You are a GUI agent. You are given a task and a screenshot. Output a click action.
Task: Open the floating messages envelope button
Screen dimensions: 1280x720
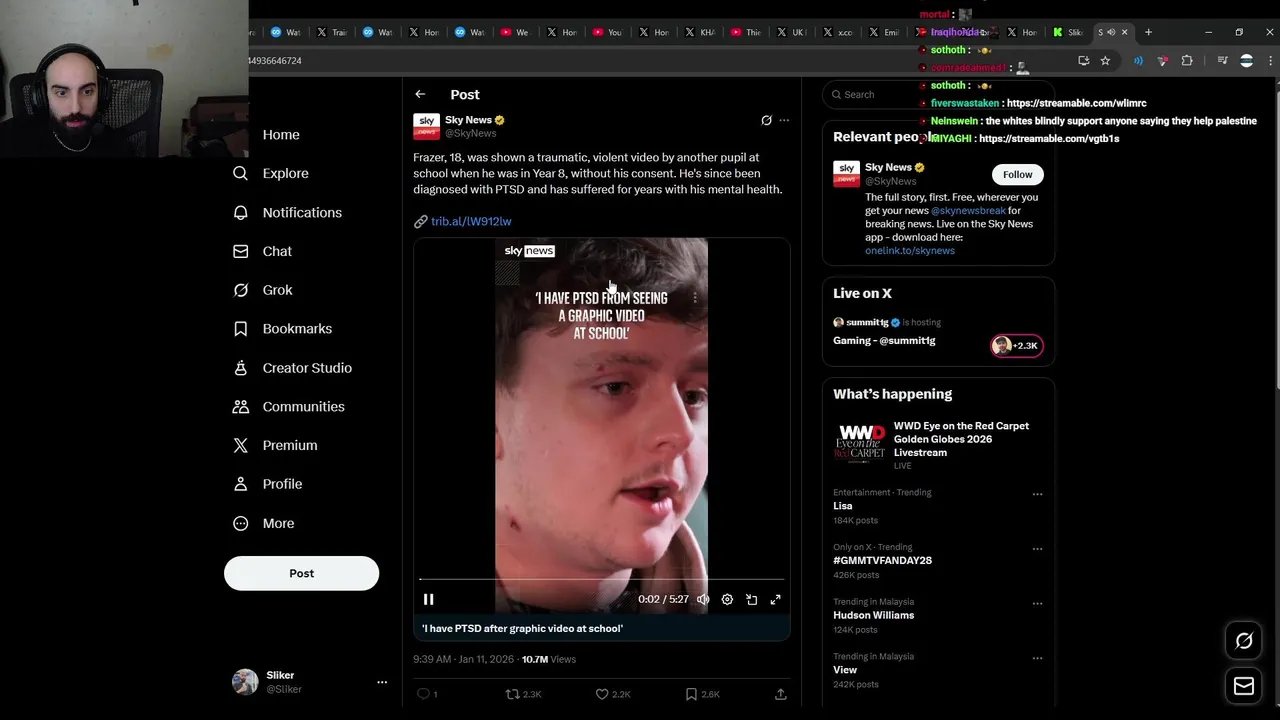click(1244, 686)
